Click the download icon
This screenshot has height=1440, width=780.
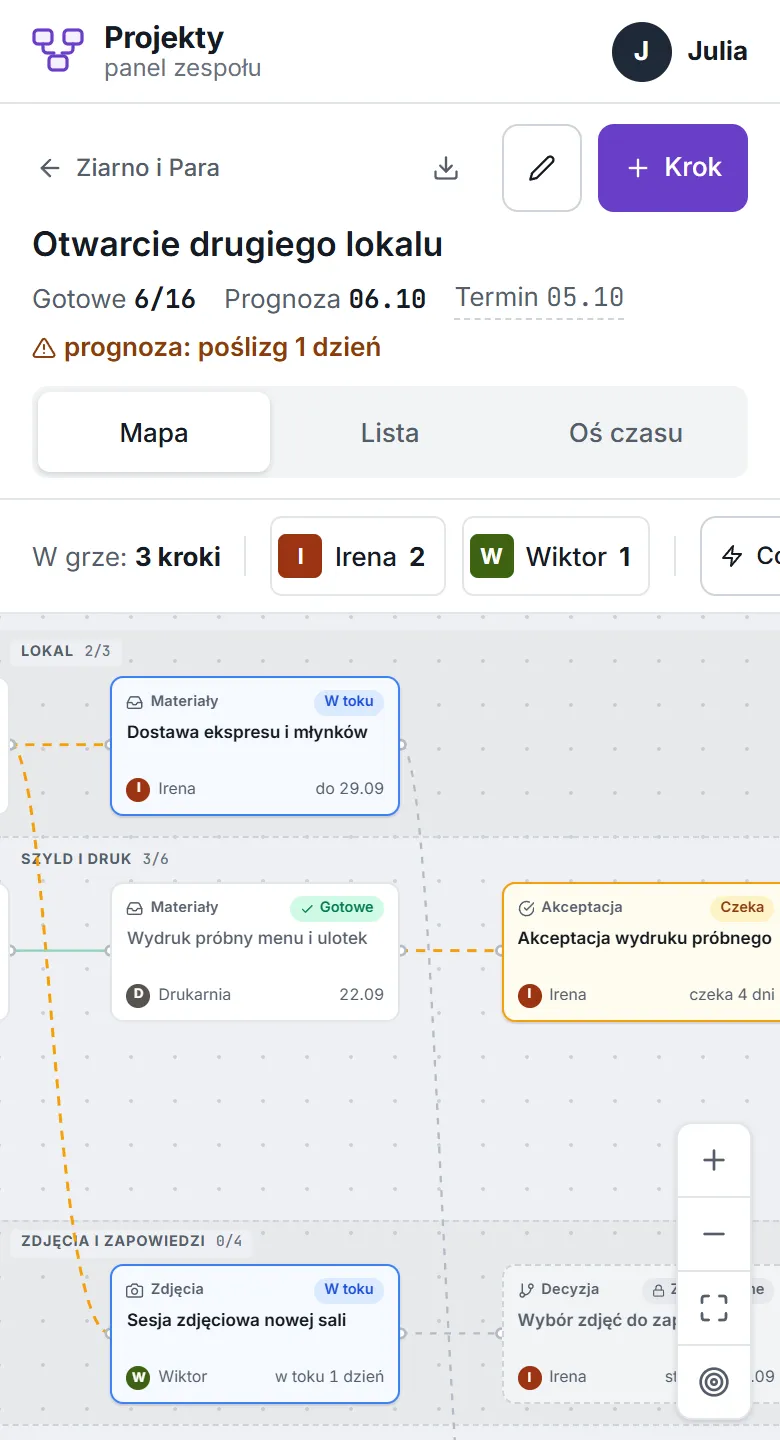446,168
